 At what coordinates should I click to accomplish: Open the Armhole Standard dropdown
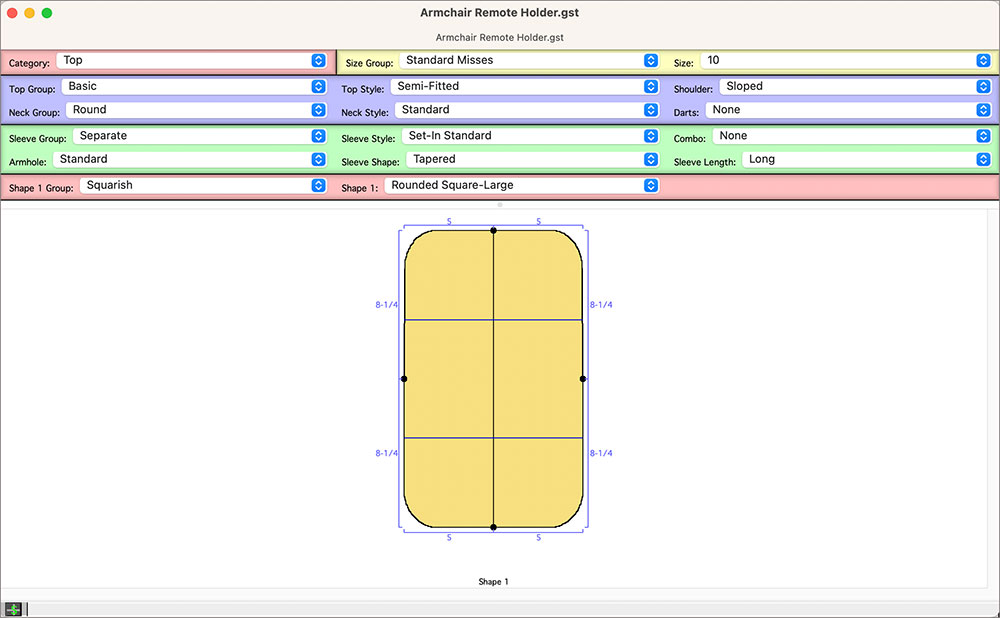[x=188, y=160]
